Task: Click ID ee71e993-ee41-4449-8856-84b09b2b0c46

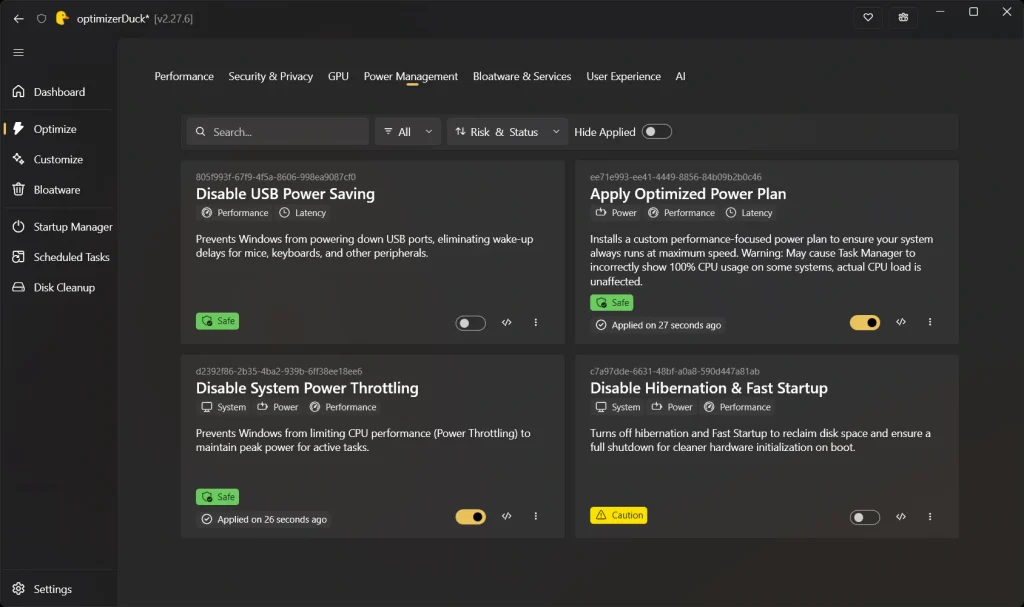Action: (675, 177)
